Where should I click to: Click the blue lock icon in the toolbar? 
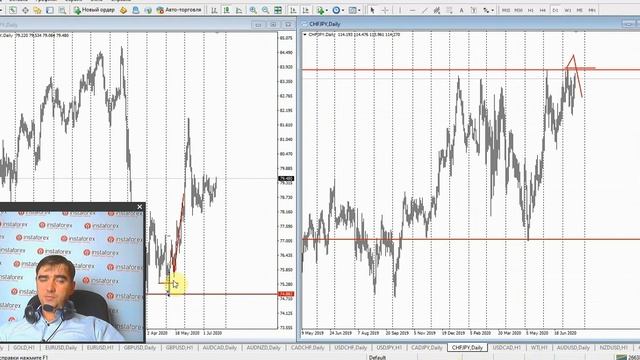136,10
